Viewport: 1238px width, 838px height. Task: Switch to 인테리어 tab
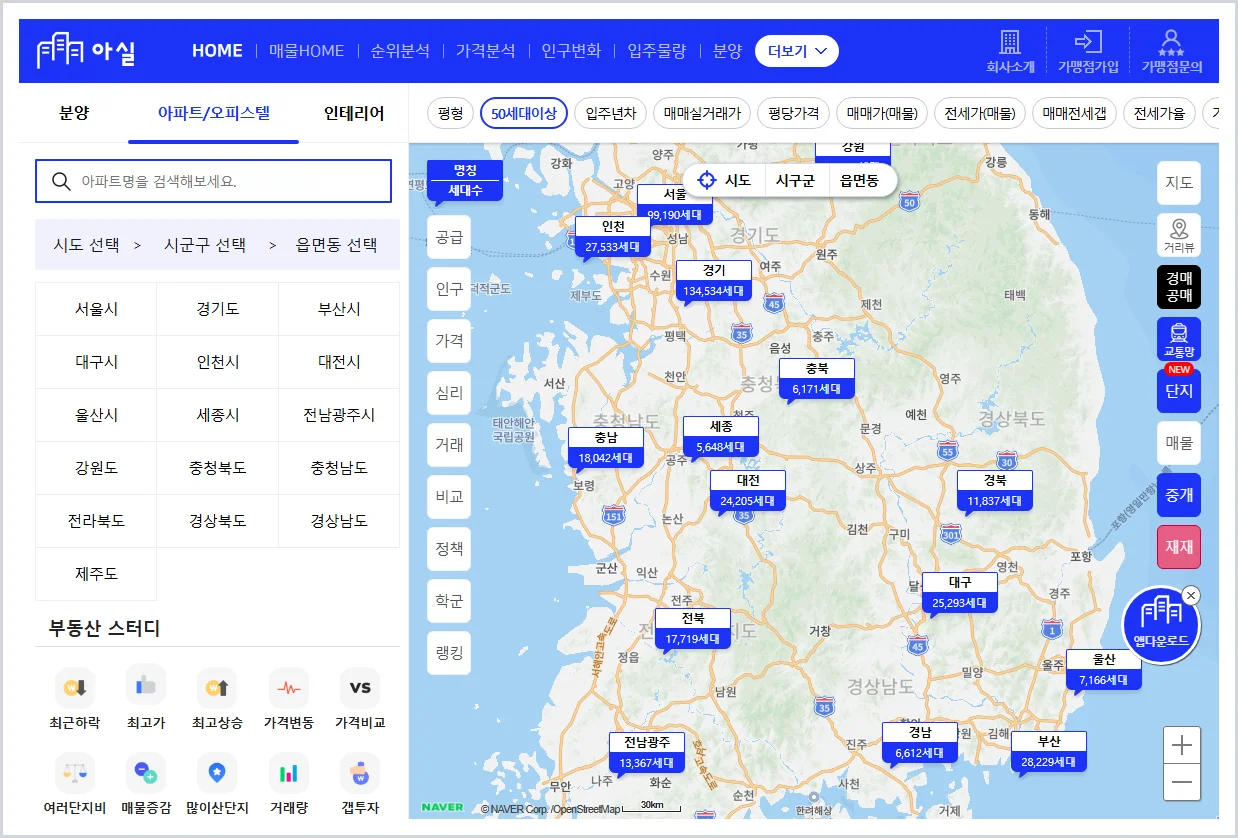(x=354, y=113)
